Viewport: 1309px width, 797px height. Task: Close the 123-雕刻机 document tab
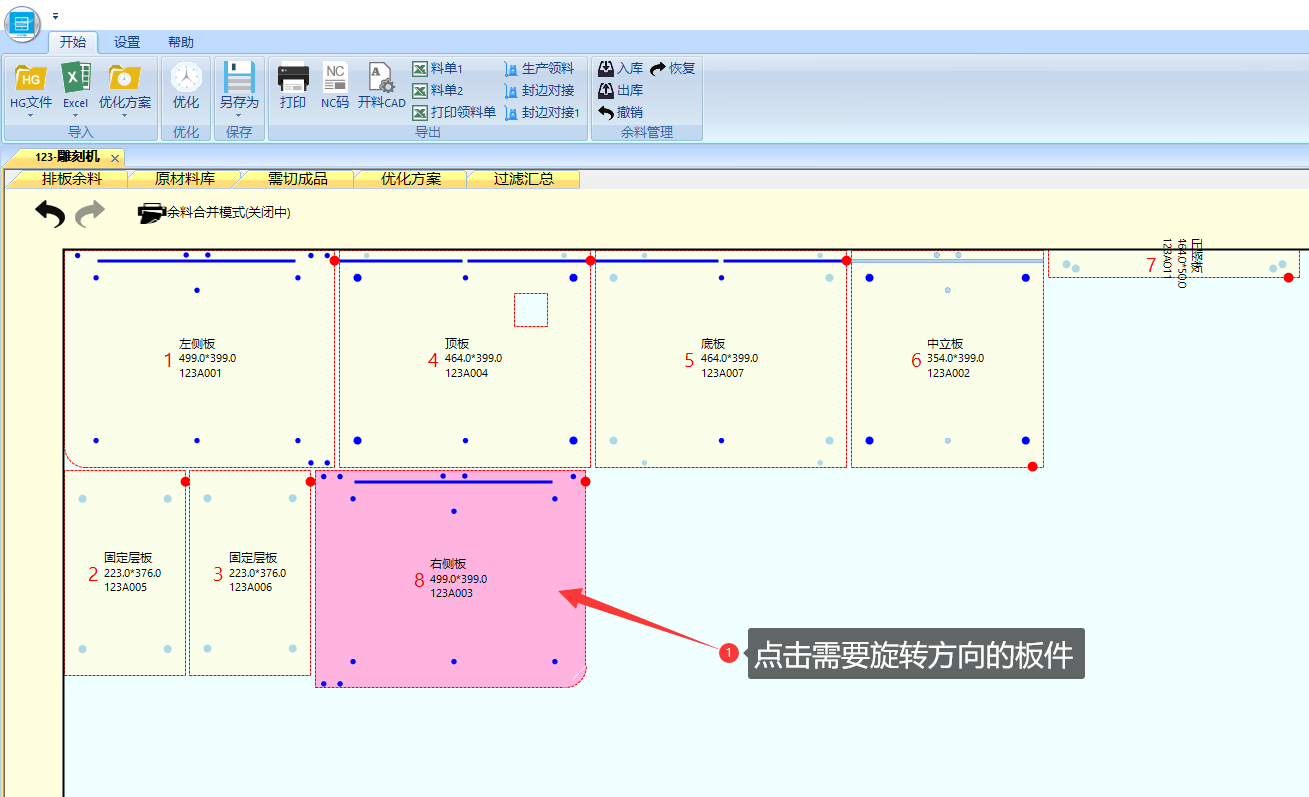pyautogui.click(x=115, y=158)
